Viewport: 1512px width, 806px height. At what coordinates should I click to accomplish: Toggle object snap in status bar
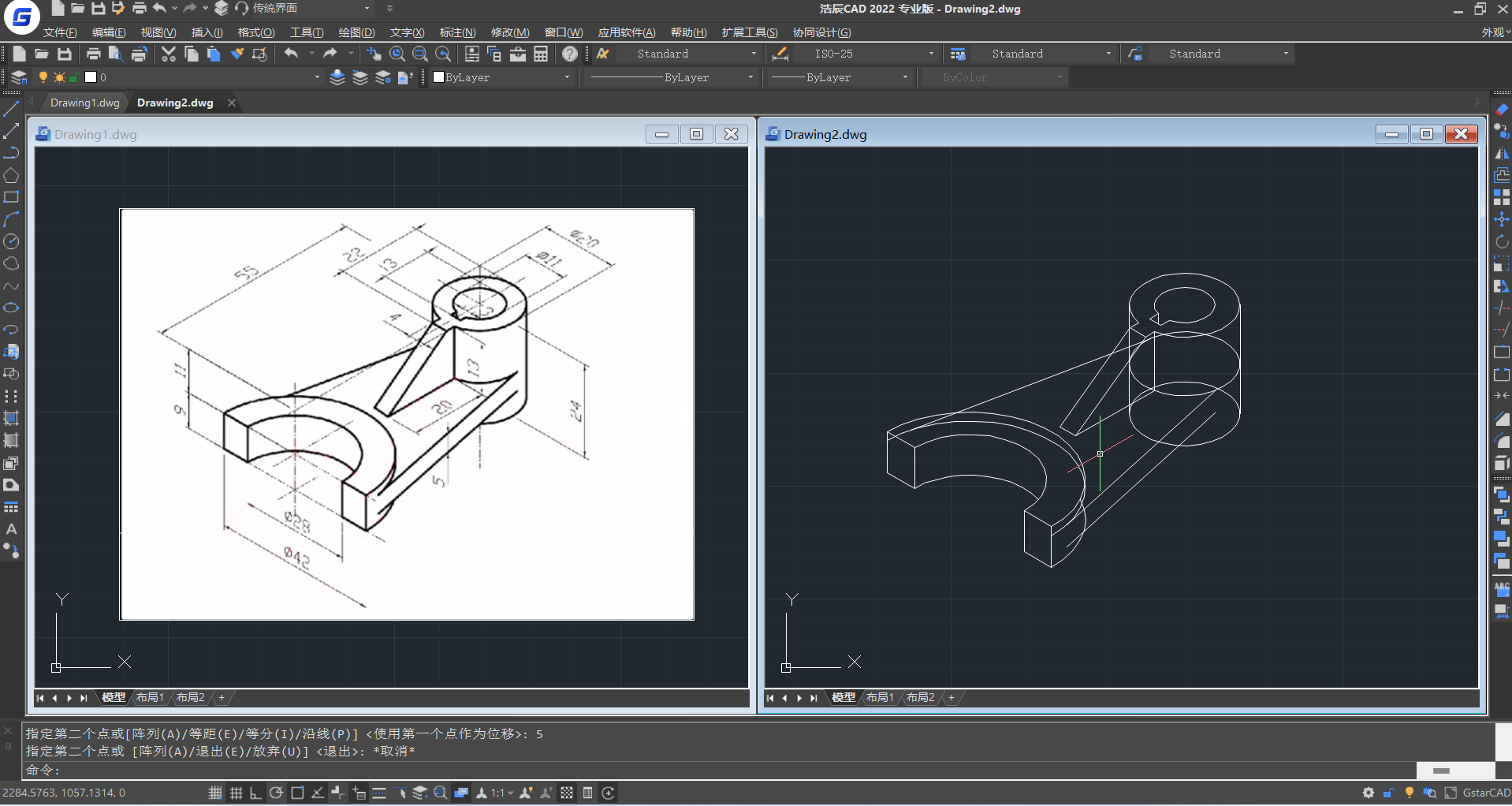coord(297,793)
